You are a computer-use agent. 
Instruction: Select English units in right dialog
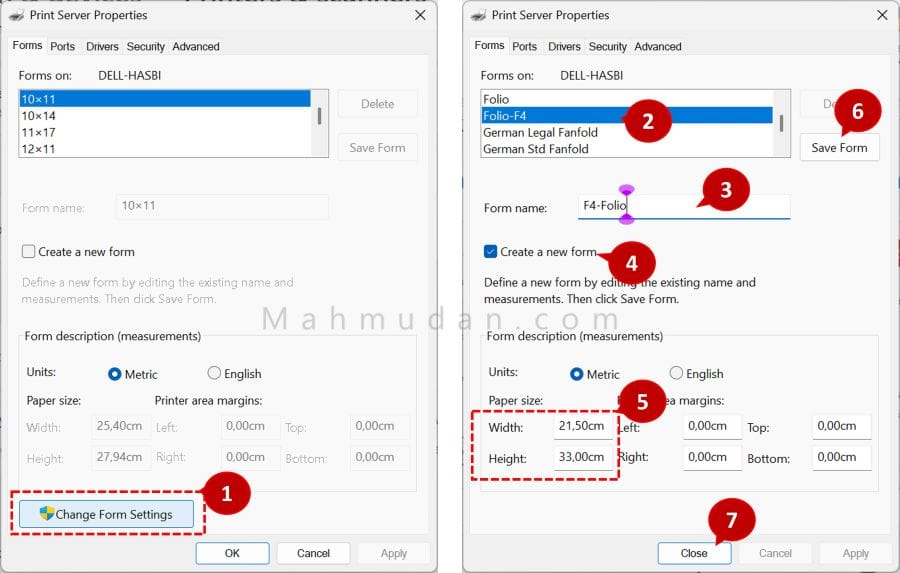(677, 374)
